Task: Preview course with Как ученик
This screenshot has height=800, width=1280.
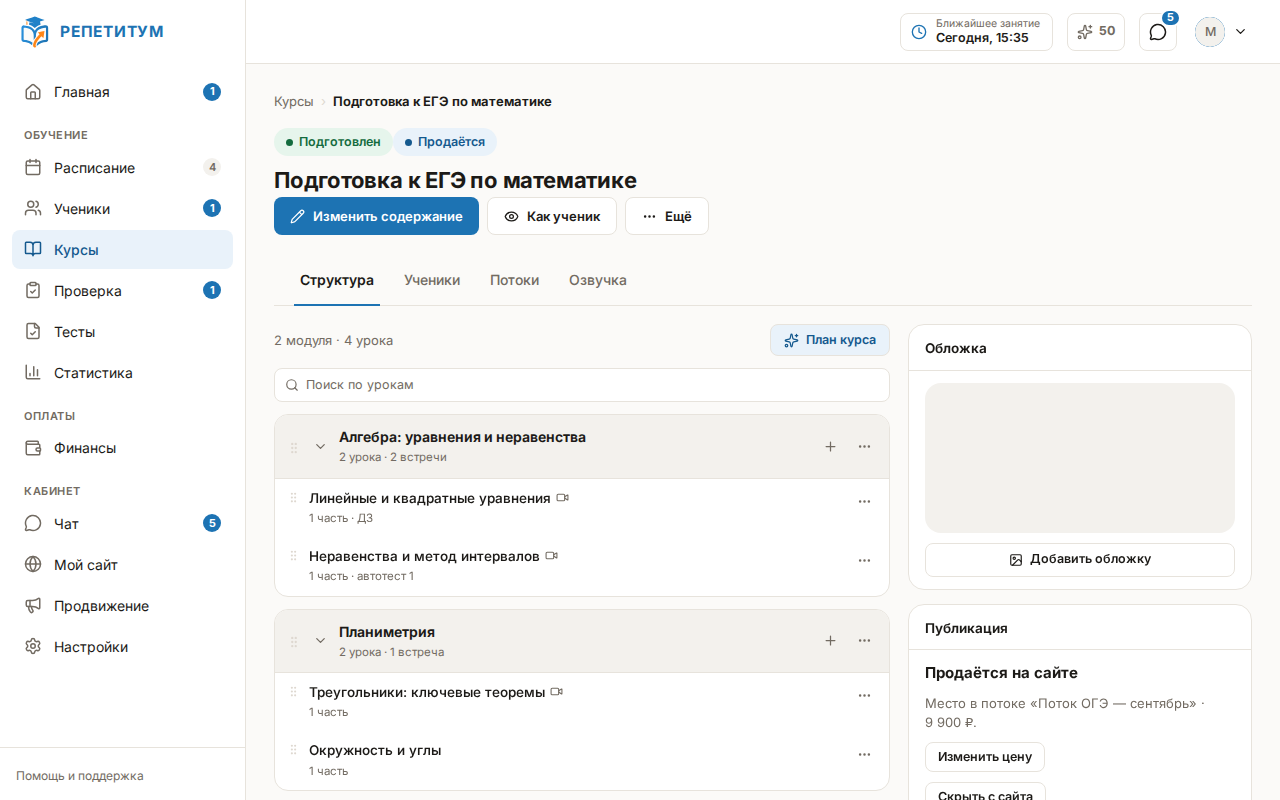Action: pyautogui.click(x=552, y=216)
